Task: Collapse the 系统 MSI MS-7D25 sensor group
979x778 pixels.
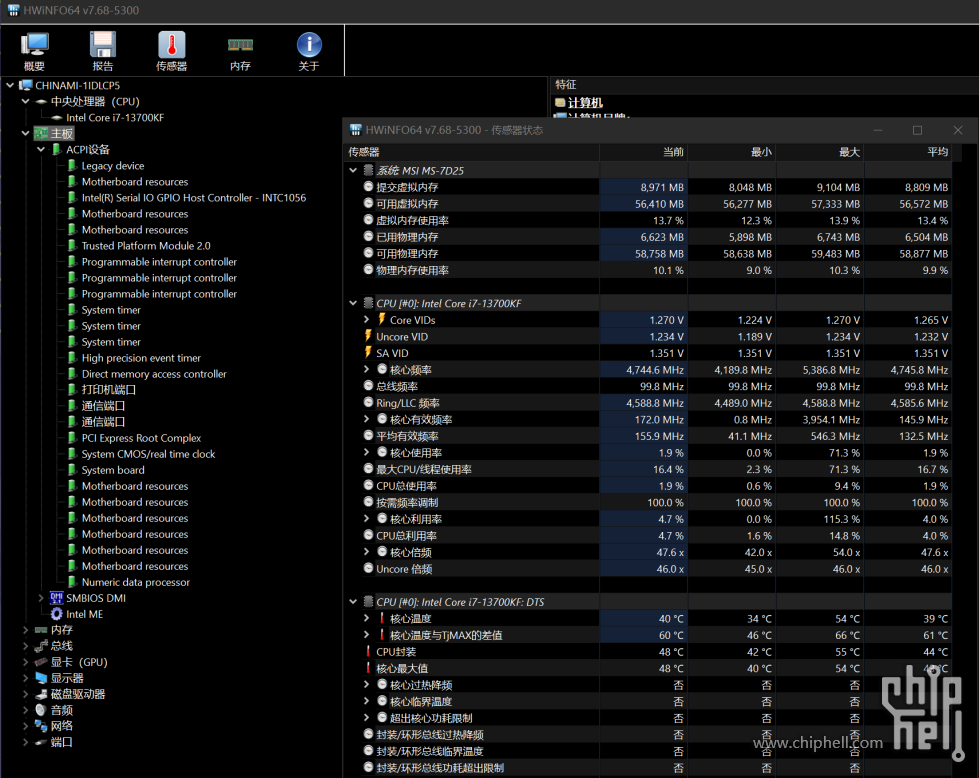Action: pyautogui.click(x=353, y=170)
